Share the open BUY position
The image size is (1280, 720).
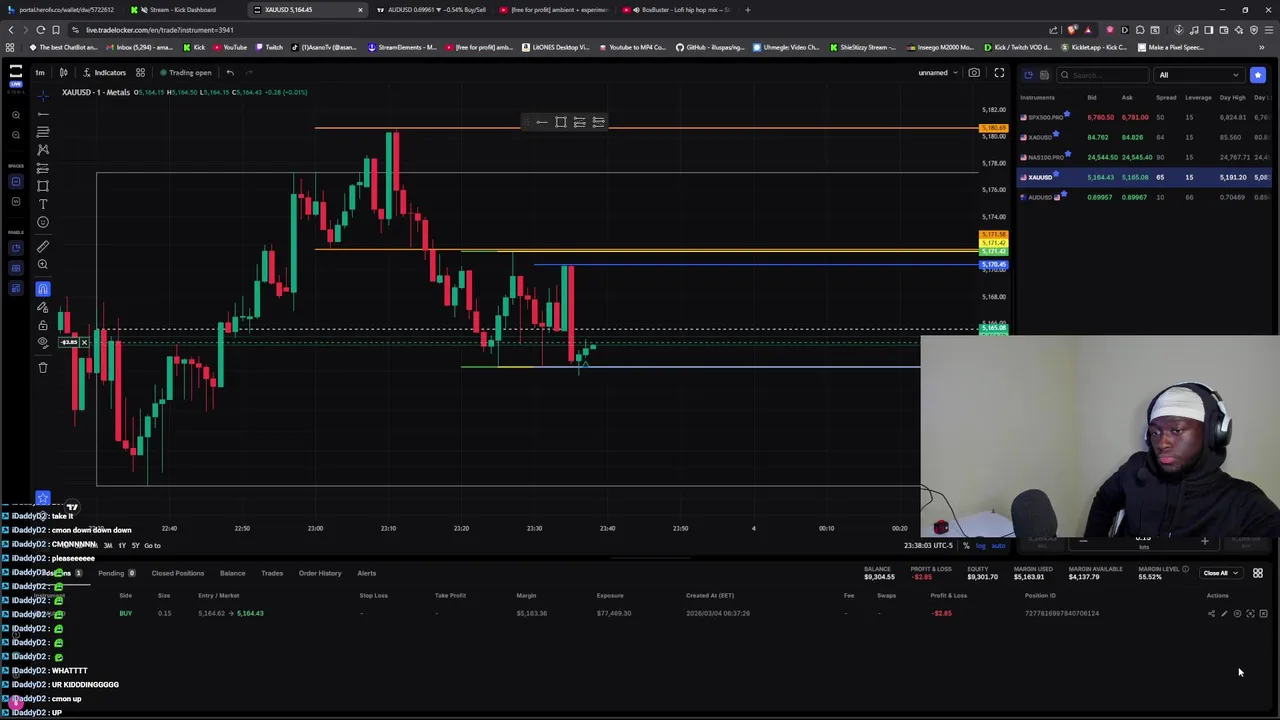[x=1211, y=614]
